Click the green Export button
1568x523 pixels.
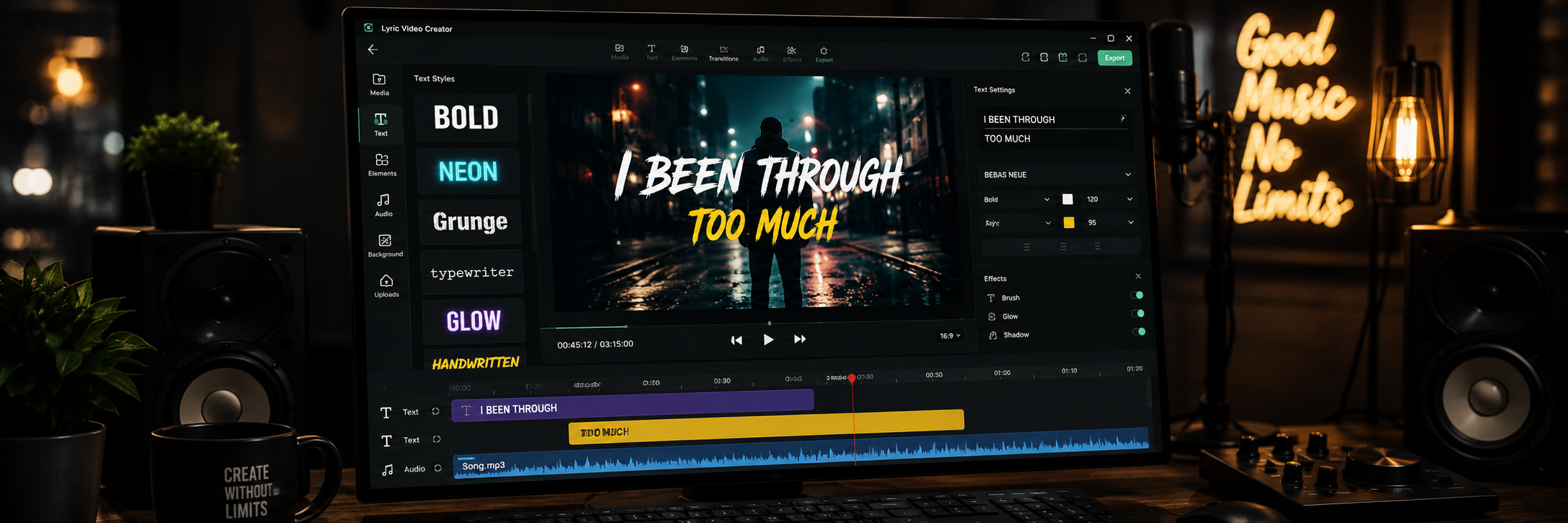click(x=1115, y=58)
